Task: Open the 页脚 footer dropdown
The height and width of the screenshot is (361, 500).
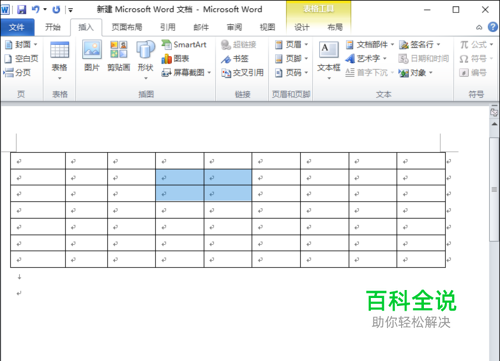Action: point(291,59)
